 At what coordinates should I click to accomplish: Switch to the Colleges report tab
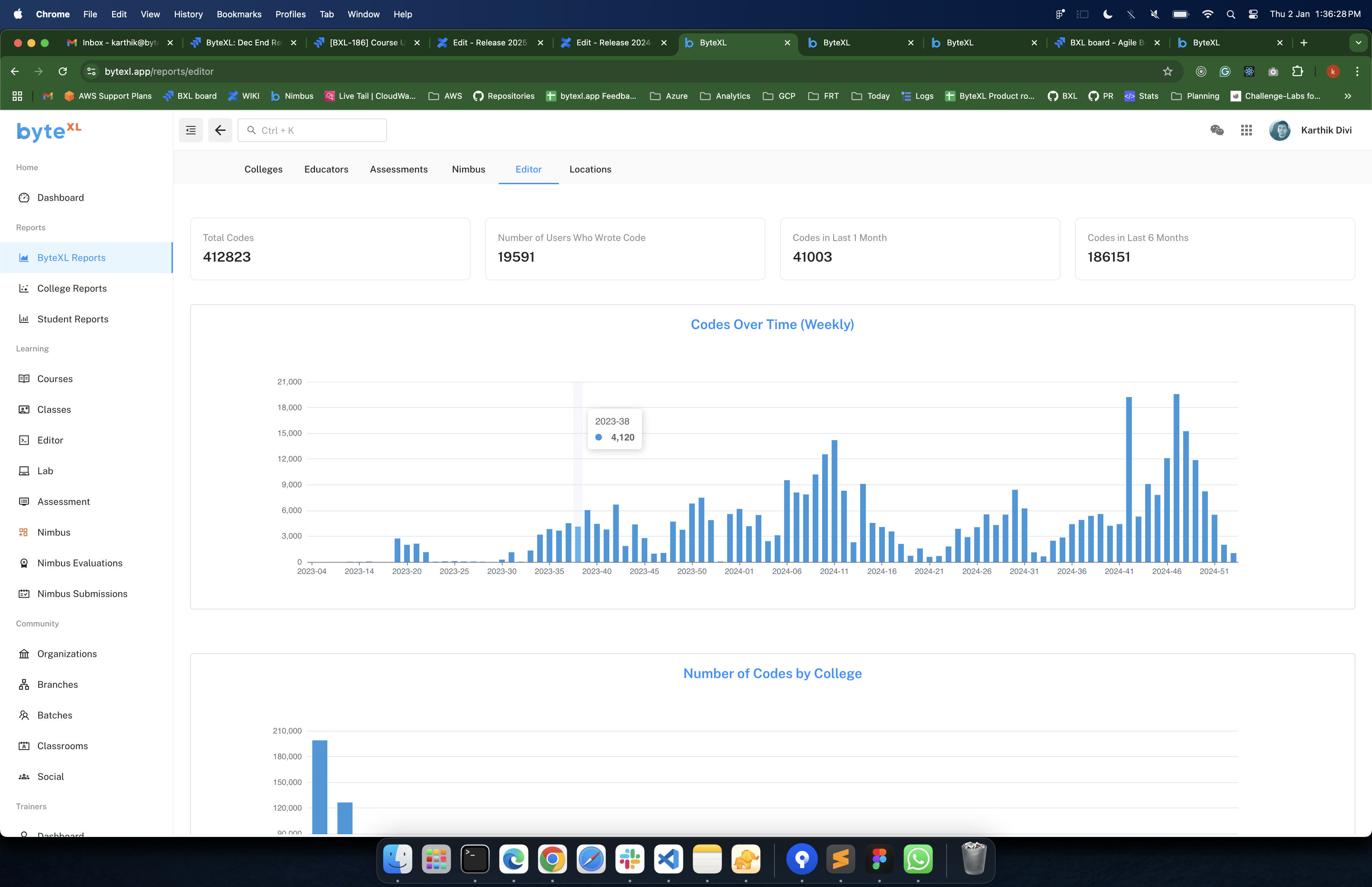263,169
